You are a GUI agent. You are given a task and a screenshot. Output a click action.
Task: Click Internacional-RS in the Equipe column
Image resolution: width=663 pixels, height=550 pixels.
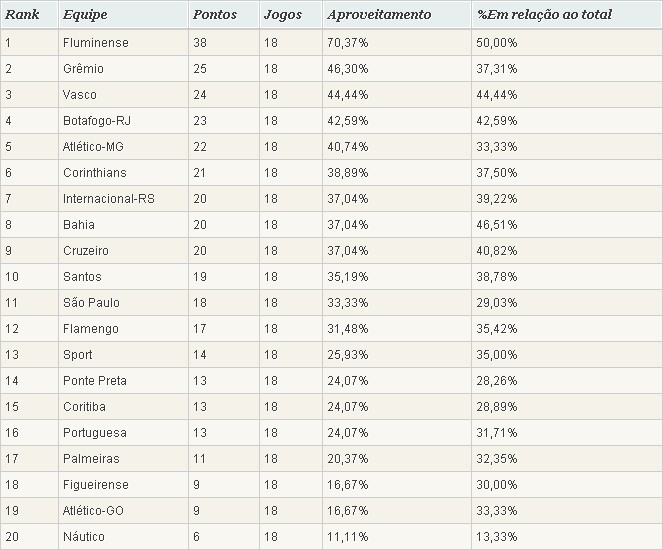[106, 199]
